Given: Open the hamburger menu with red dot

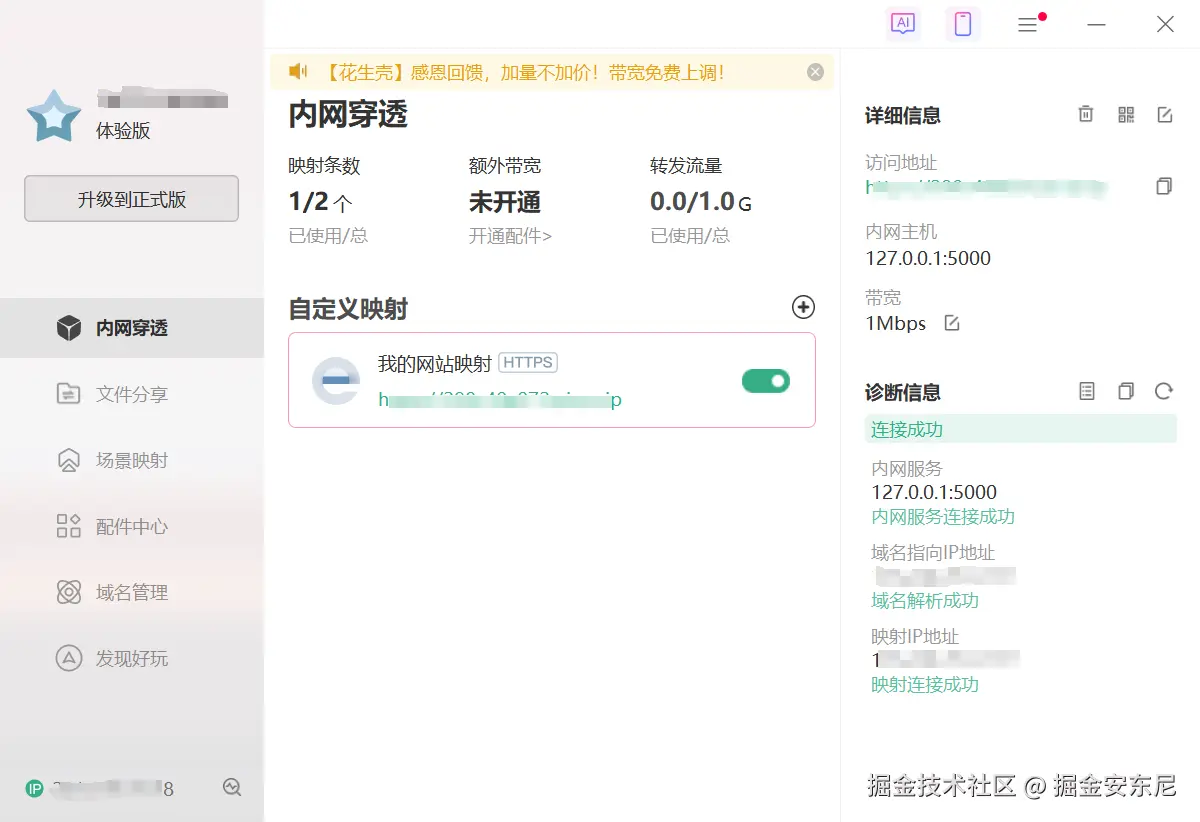Looking at the screenshot, I should point(1028,24).
